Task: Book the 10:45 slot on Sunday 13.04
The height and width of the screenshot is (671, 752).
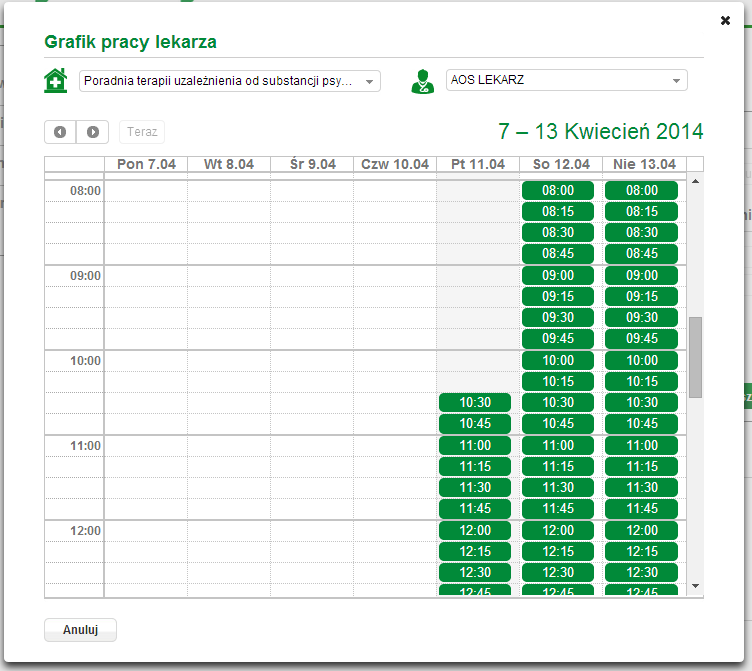Action: pos(641,424)
